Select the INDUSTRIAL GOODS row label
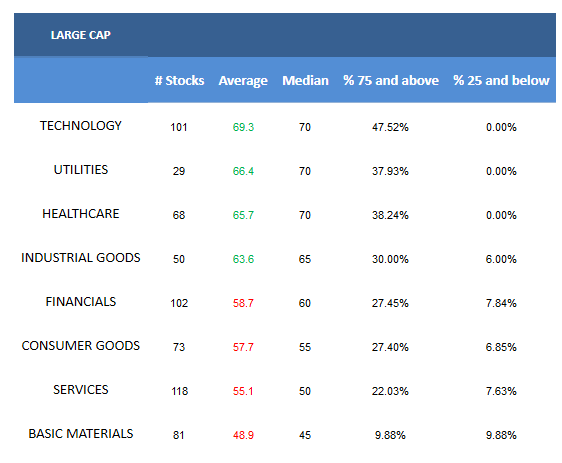Screen dimensions: 562x463 (81, 258)
